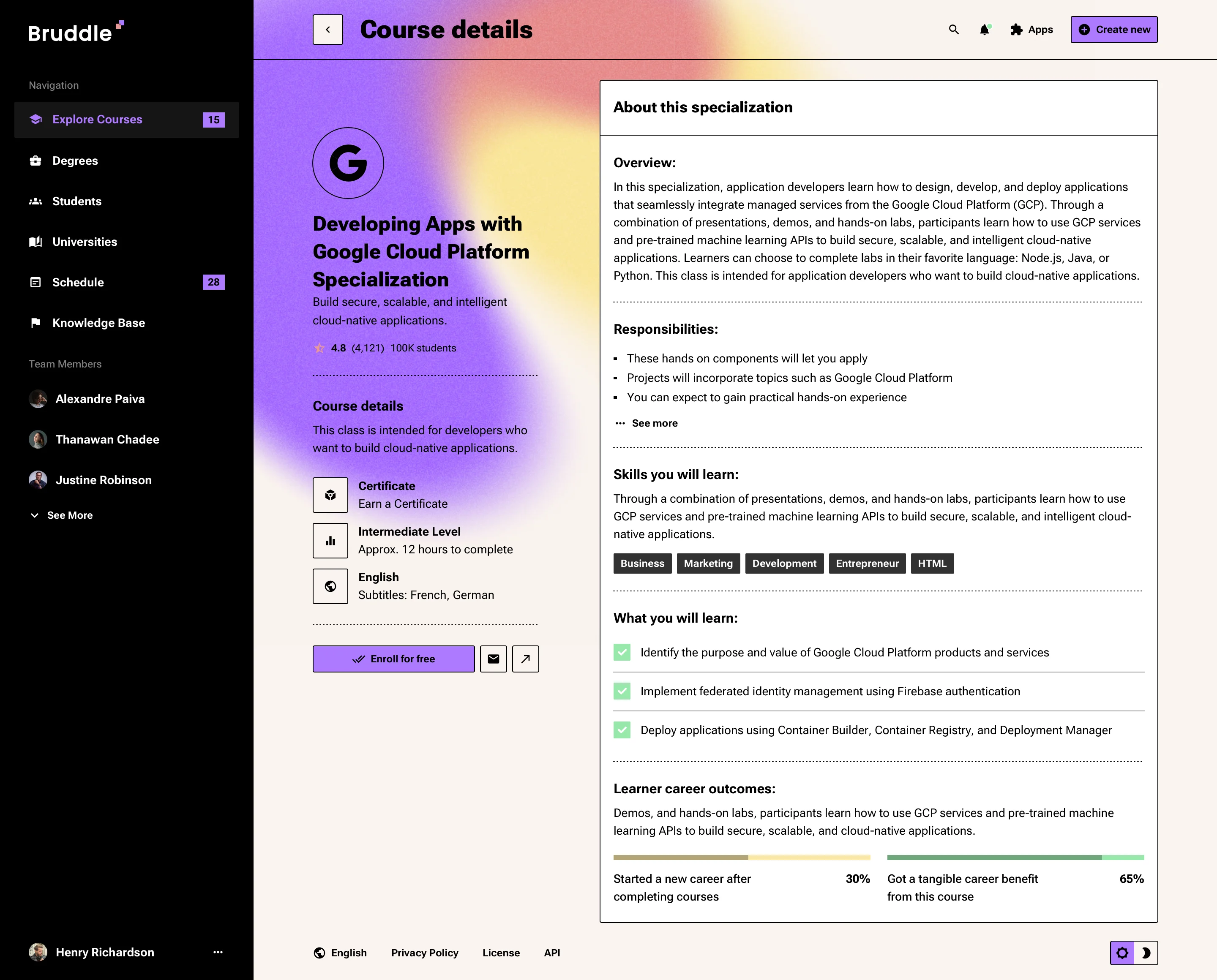Select Degrees in the sidebar
This screenshot has width=1217, height=980.
pyautogui.click(x=75, y=161)
